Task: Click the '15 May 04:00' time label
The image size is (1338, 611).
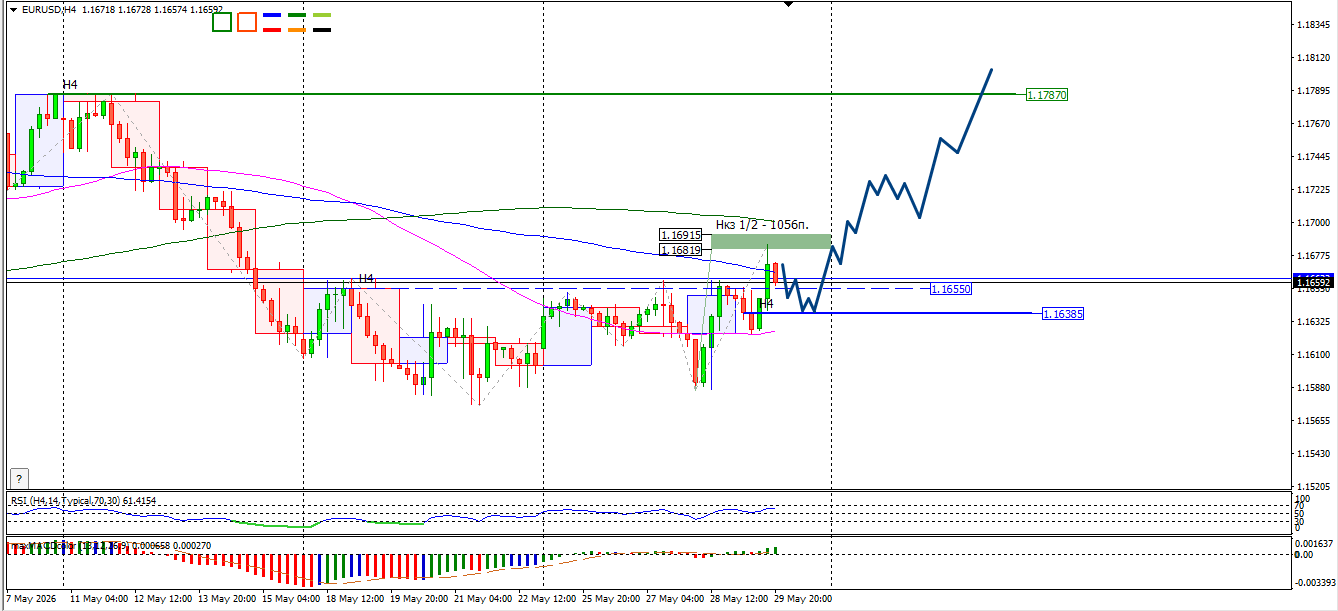Action: (291, 598)
